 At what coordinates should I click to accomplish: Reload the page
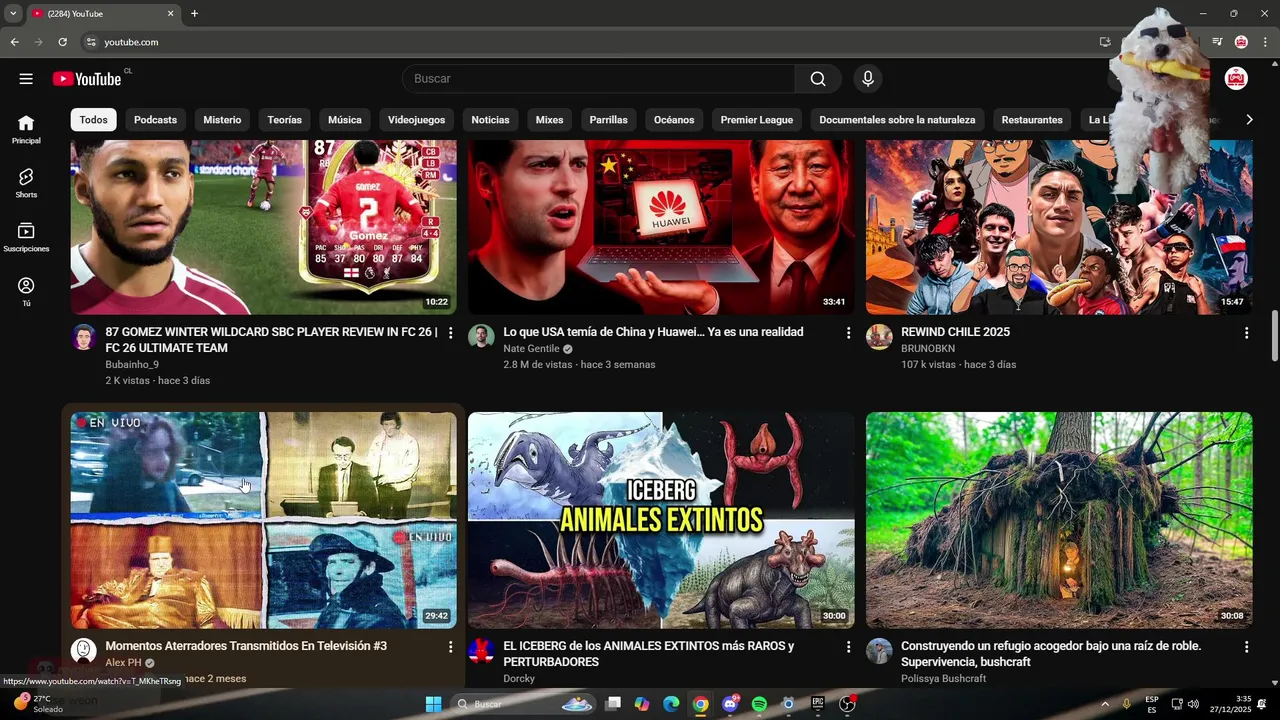tap(62, 42)
